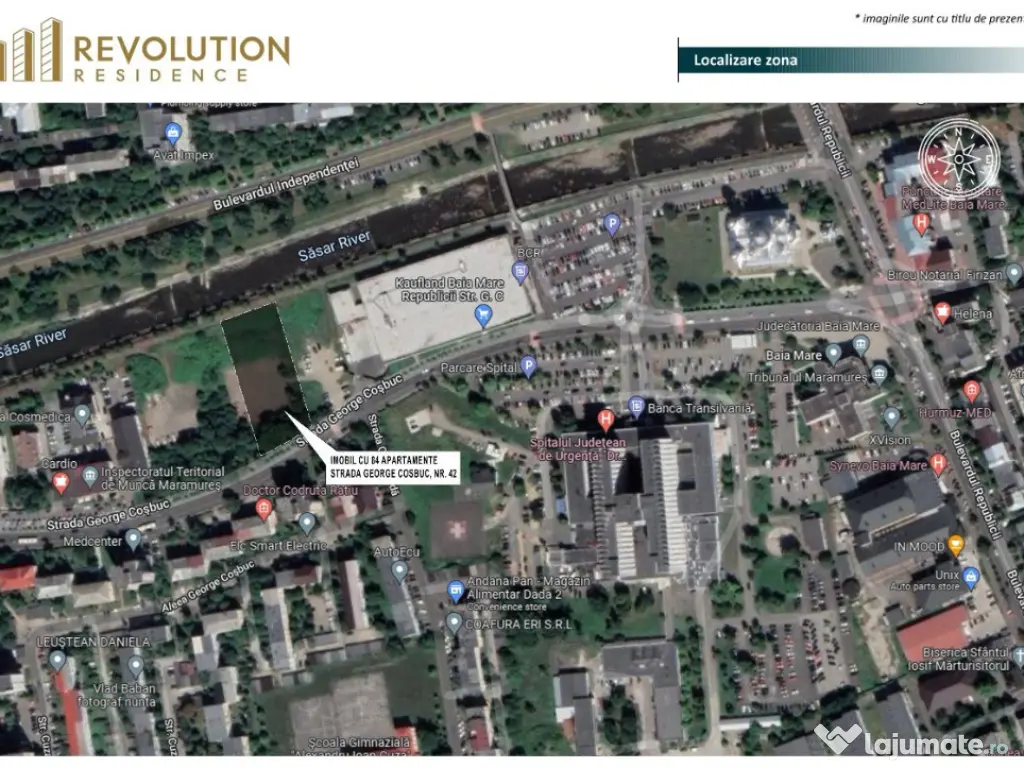This screenshot has height=768, width=1024.
Task: Open the Banca Transilvania bank marker
Action: [636, 405]
